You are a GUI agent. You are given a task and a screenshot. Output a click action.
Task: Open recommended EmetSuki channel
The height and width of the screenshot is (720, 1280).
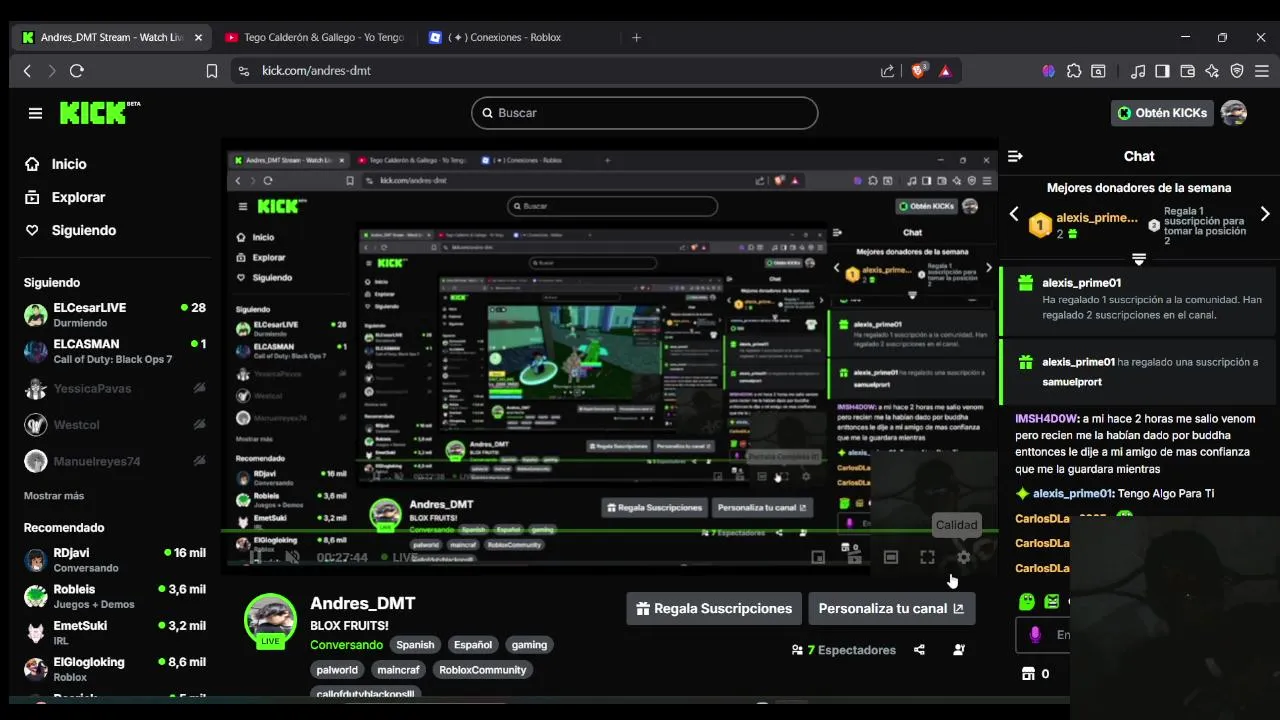pos(115,633)
